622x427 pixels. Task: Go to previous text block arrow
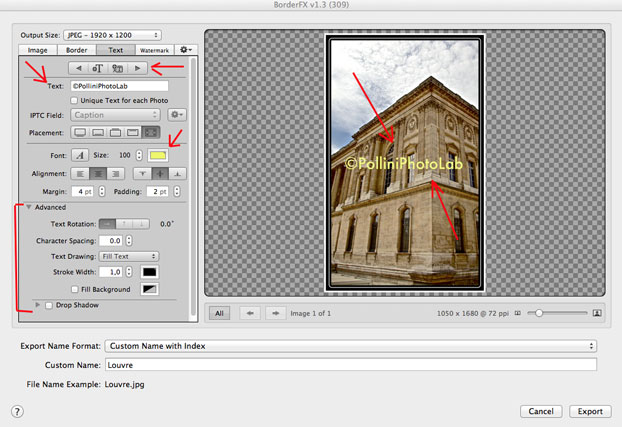[x=79, y=68]
